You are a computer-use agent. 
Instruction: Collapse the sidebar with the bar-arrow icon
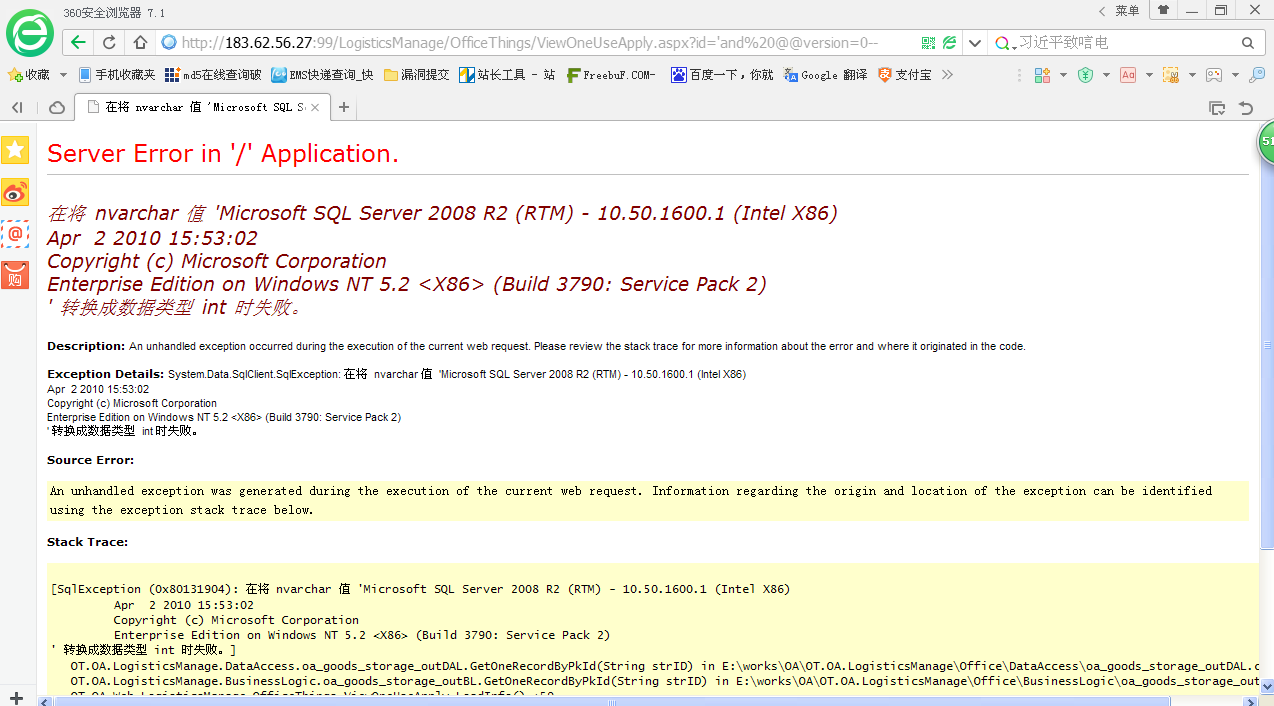click(x=17, y=107)
